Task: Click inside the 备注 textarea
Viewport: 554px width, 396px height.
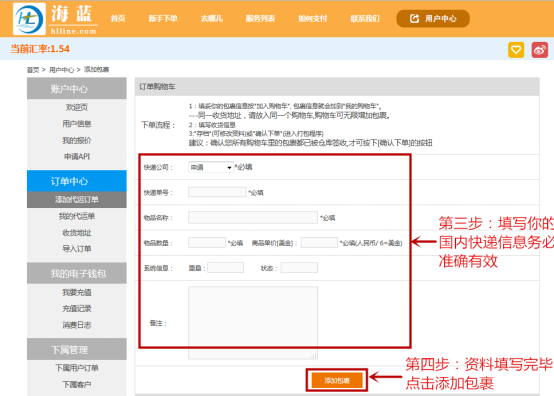Action: pos(253,323)
